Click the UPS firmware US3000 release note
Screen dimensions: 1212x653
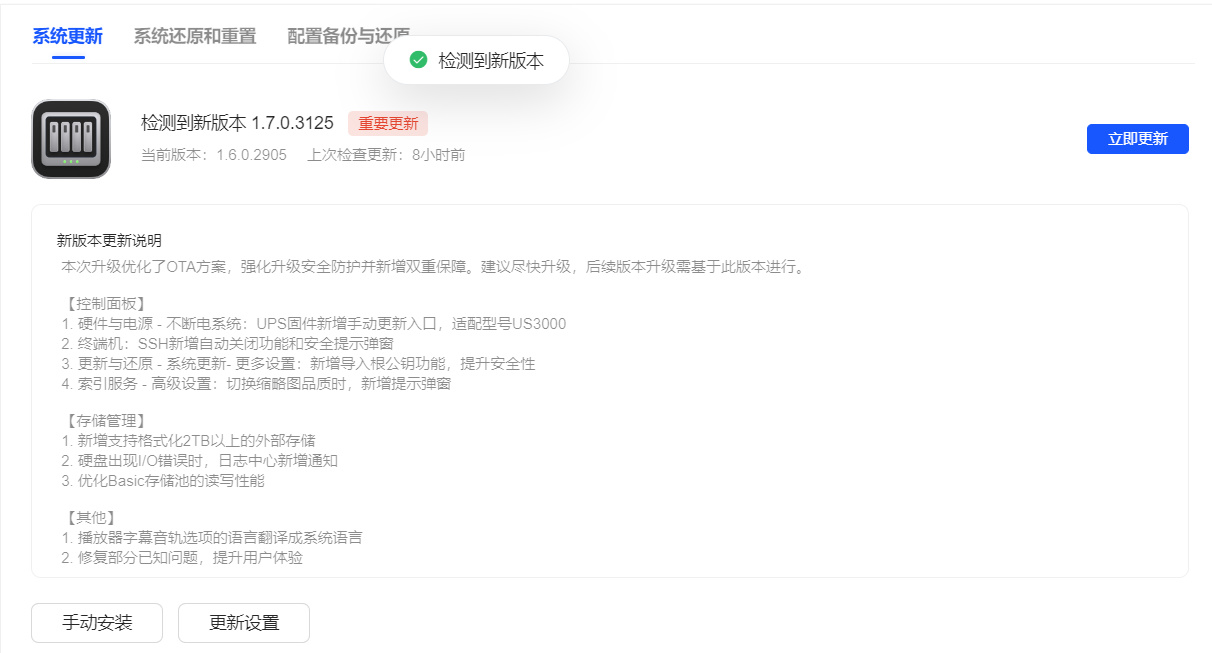313,324
